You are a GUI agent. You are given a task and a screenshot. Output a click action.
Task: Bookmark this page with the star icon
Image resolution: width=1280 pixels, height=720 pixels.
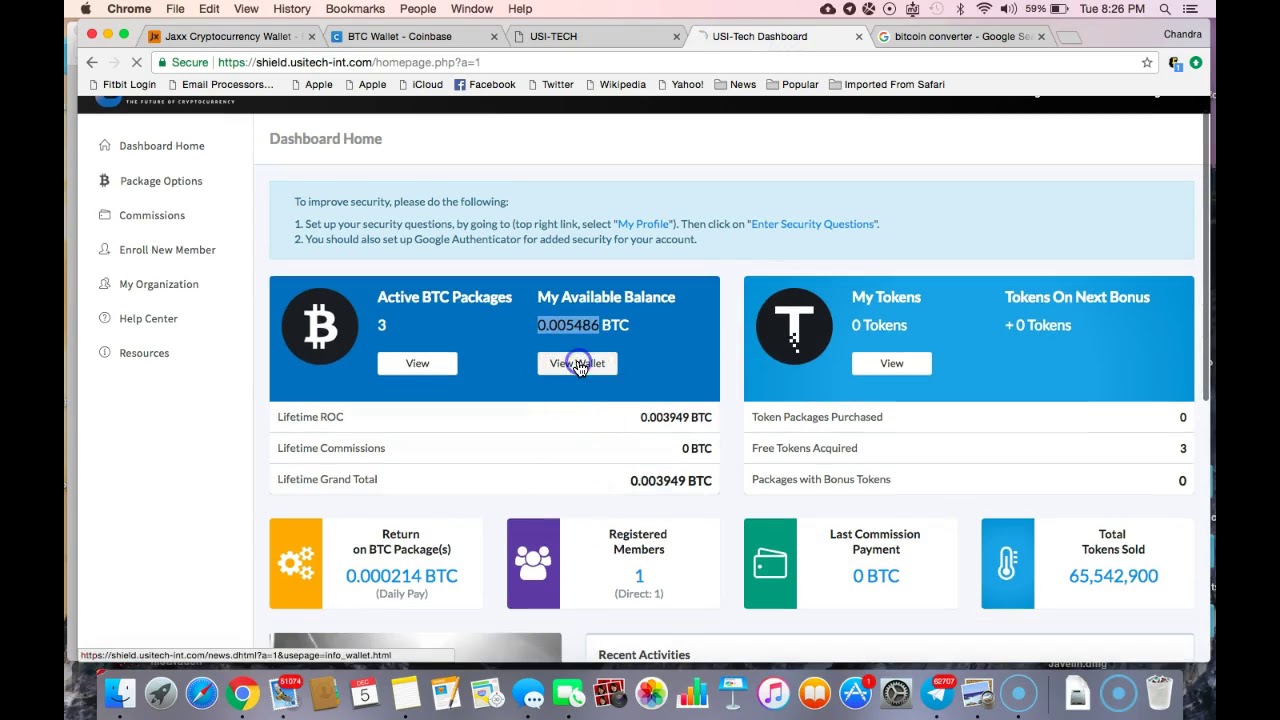click(1147, 62)
